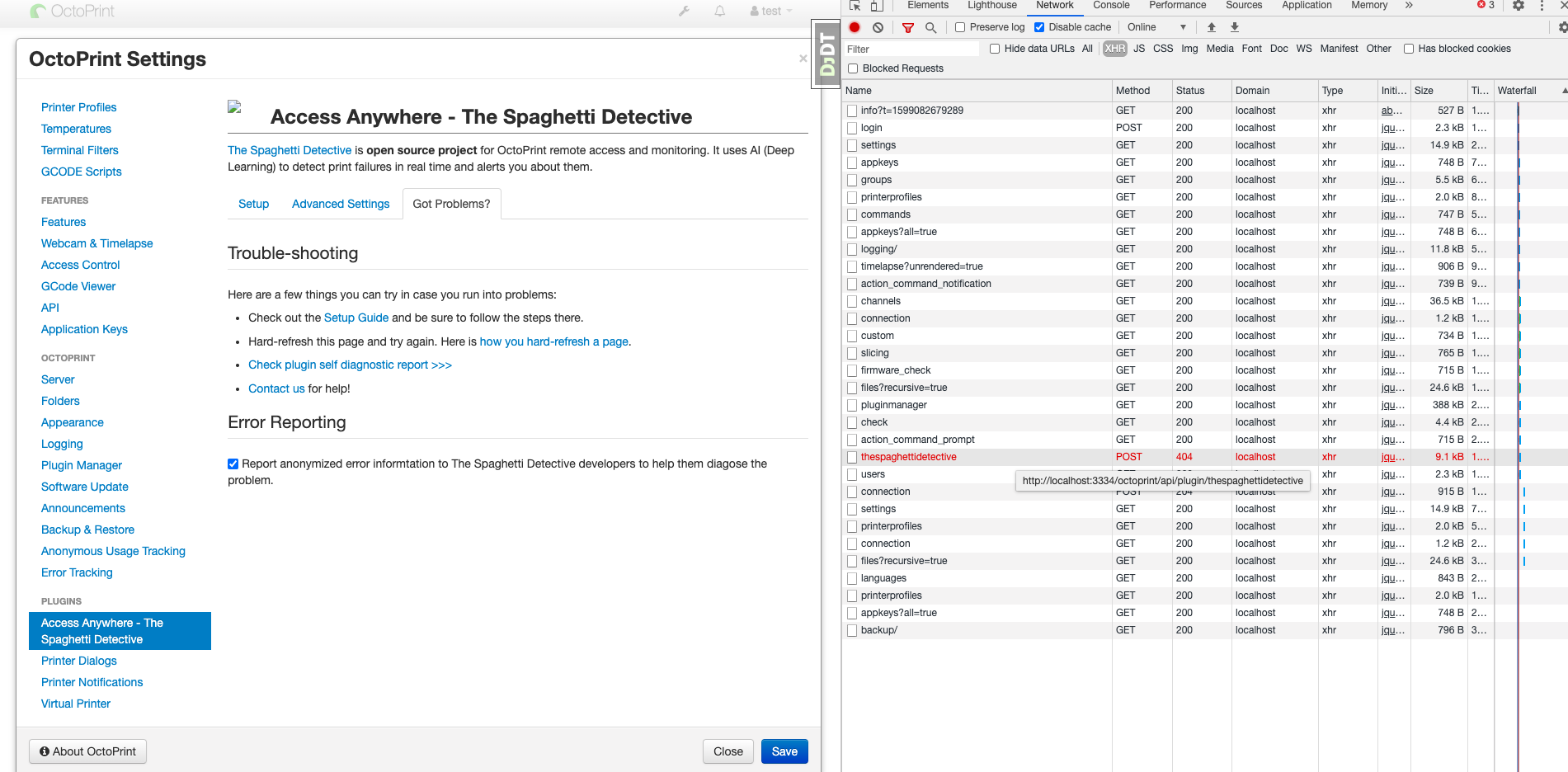The width and height of the screenshot is (1568, 772).
Task: Open OctoPrint wrench settings icon
Action: coord(684,11)
